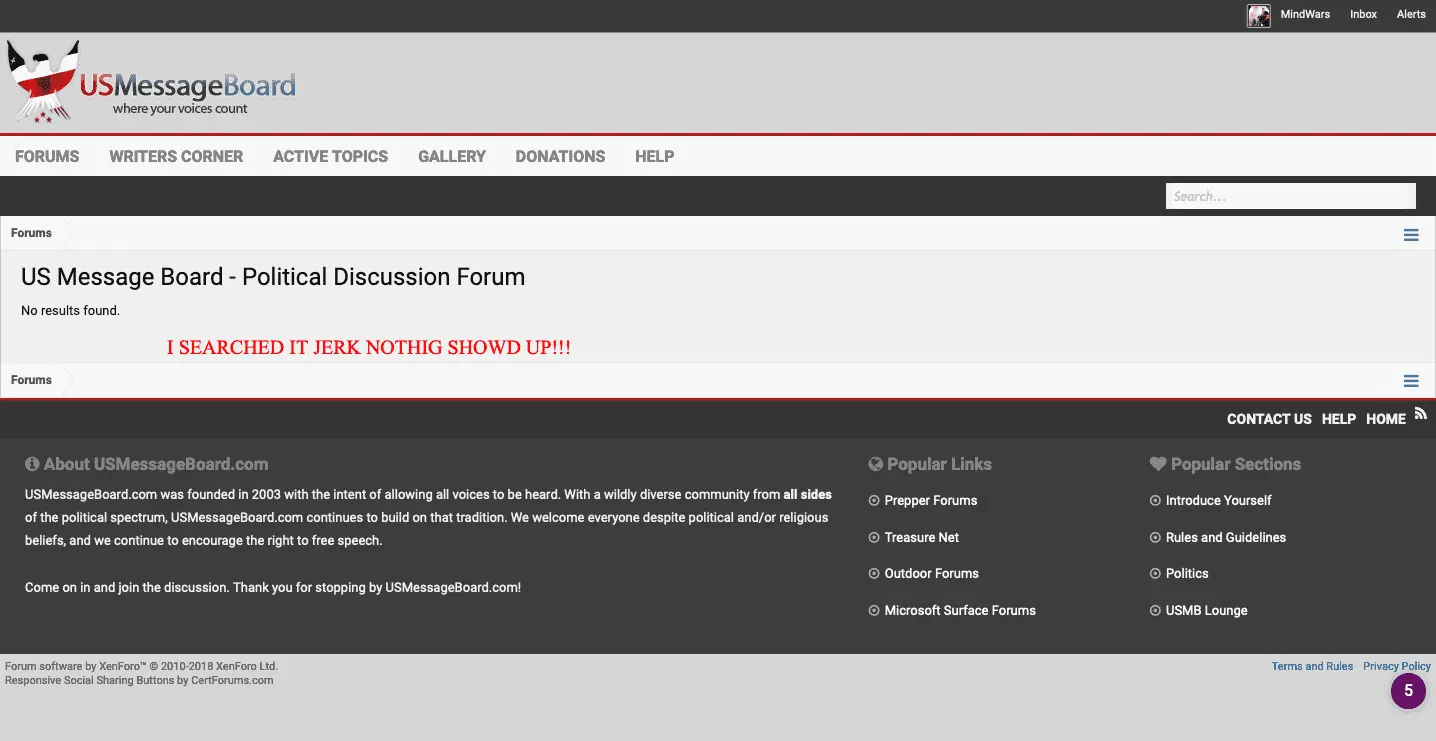Open the Gallery tab
Image resolution: width=1436 pixels, height=741 pixels.
pyautogui.click(x=452, y=156)
